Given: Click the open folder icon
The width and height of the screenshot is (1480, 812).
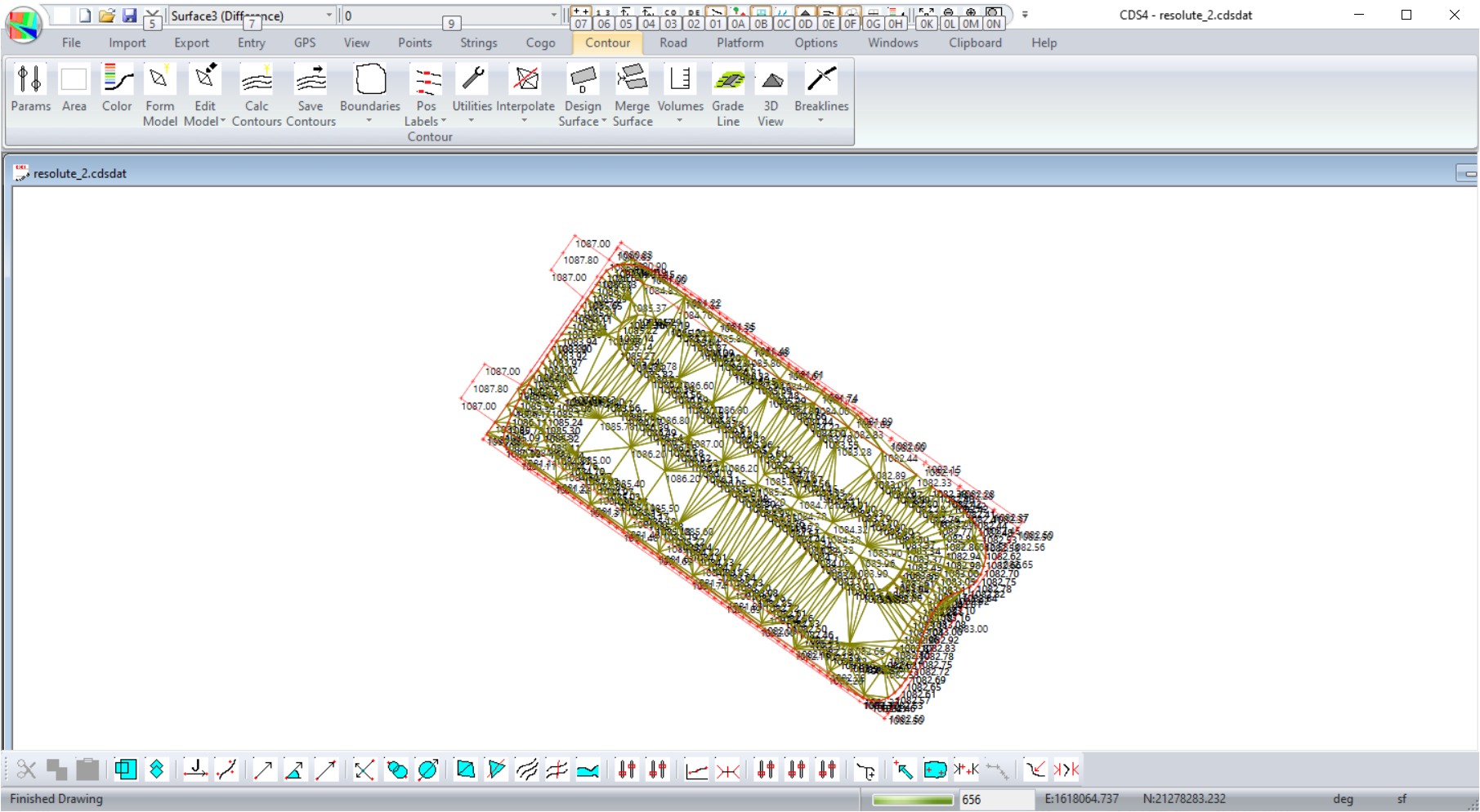Looking at the screenshot, I should [x=107, y=16].
